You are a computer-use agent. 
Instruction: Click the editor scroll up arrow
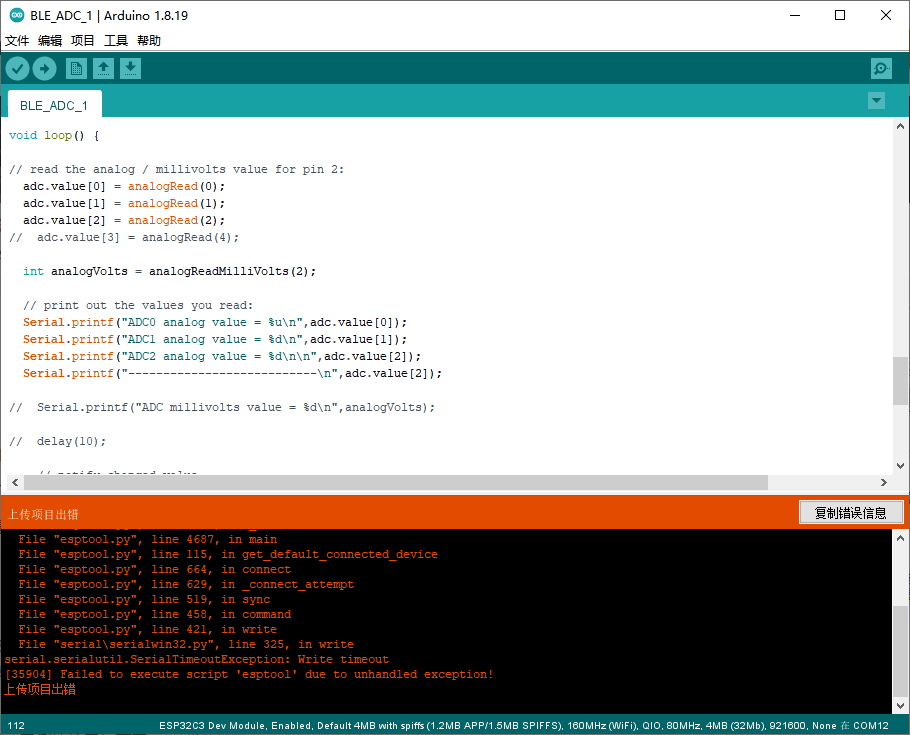900,126
